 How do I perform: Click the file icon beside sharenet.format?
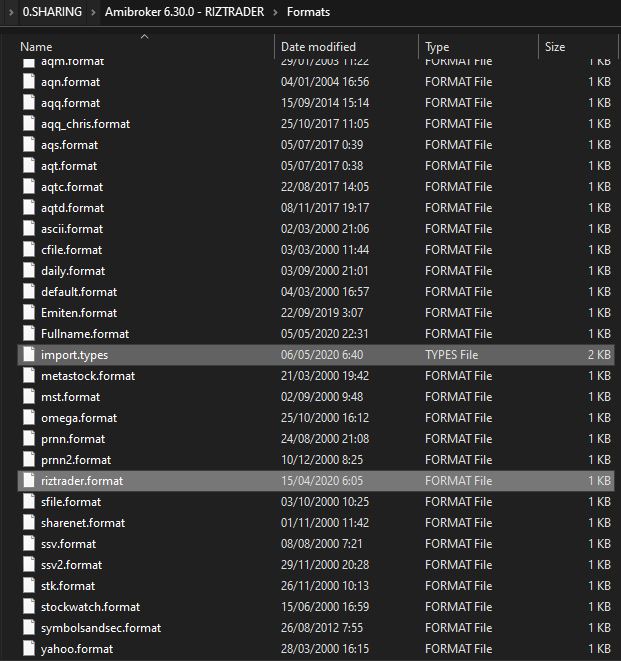(x=29, y=523)
